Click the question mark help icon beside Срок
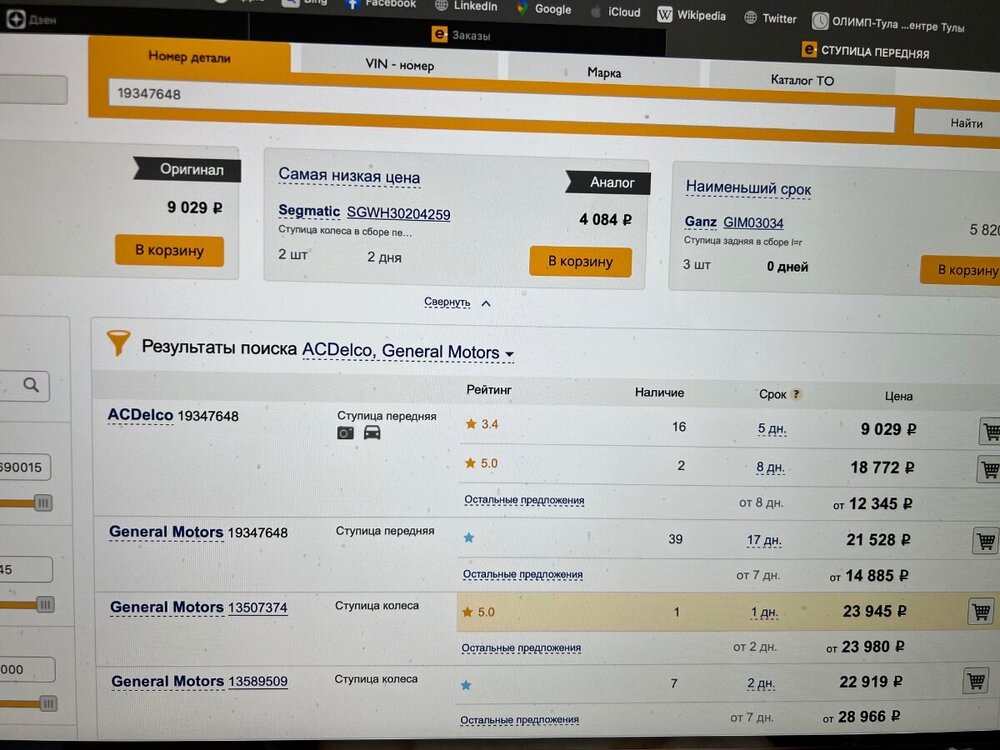 point(797,394)
